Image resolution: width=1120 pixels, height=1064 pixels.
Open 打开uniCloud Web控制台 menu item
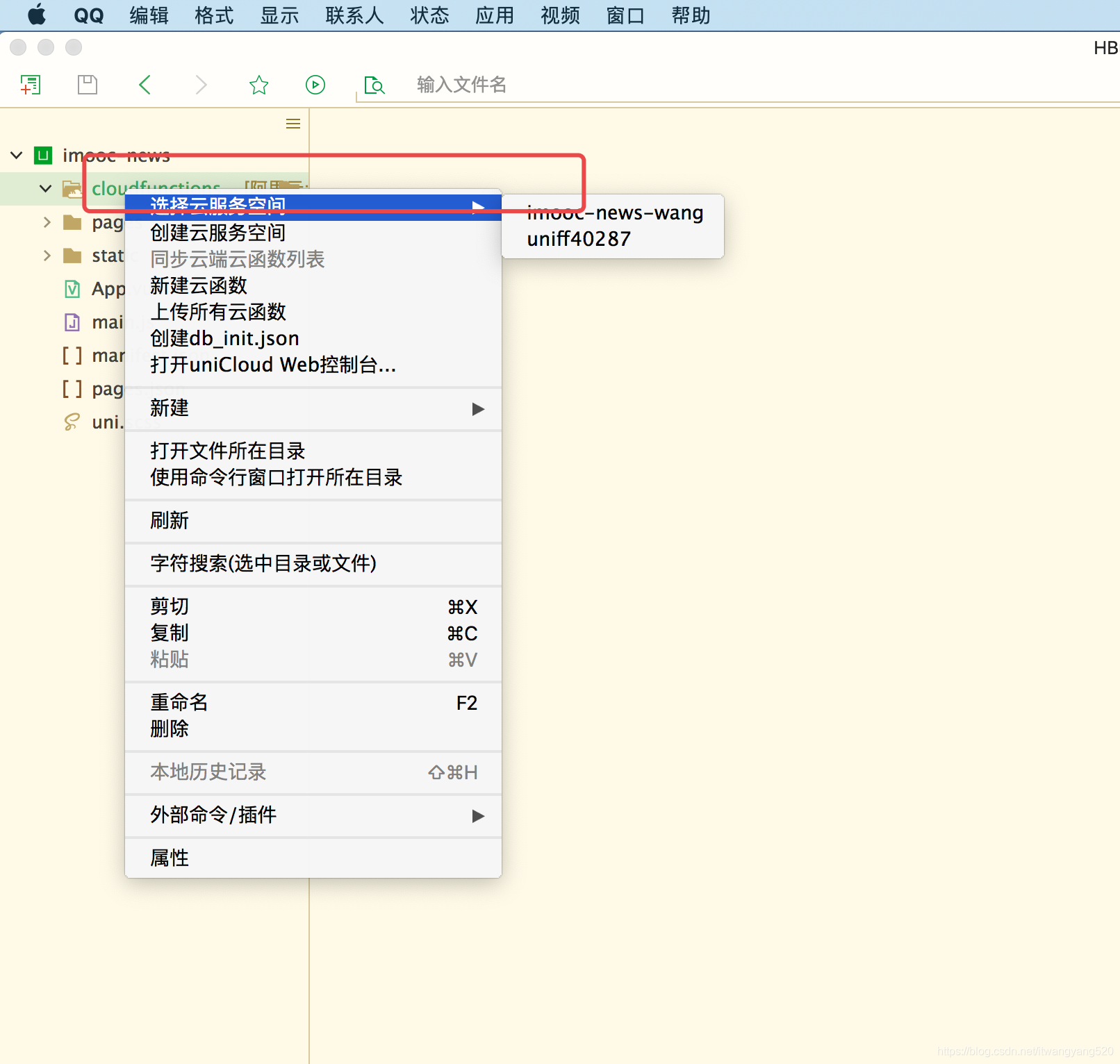click(x=313, y=365)
